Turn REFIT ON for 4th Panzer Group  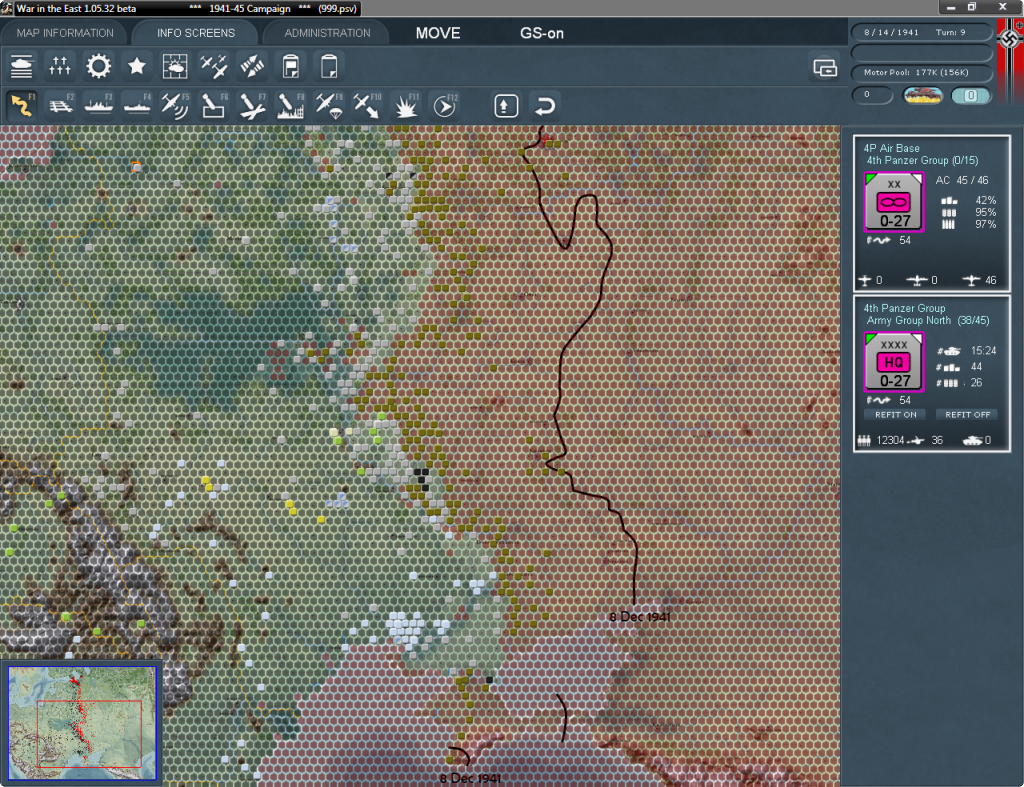pos(895,415)
